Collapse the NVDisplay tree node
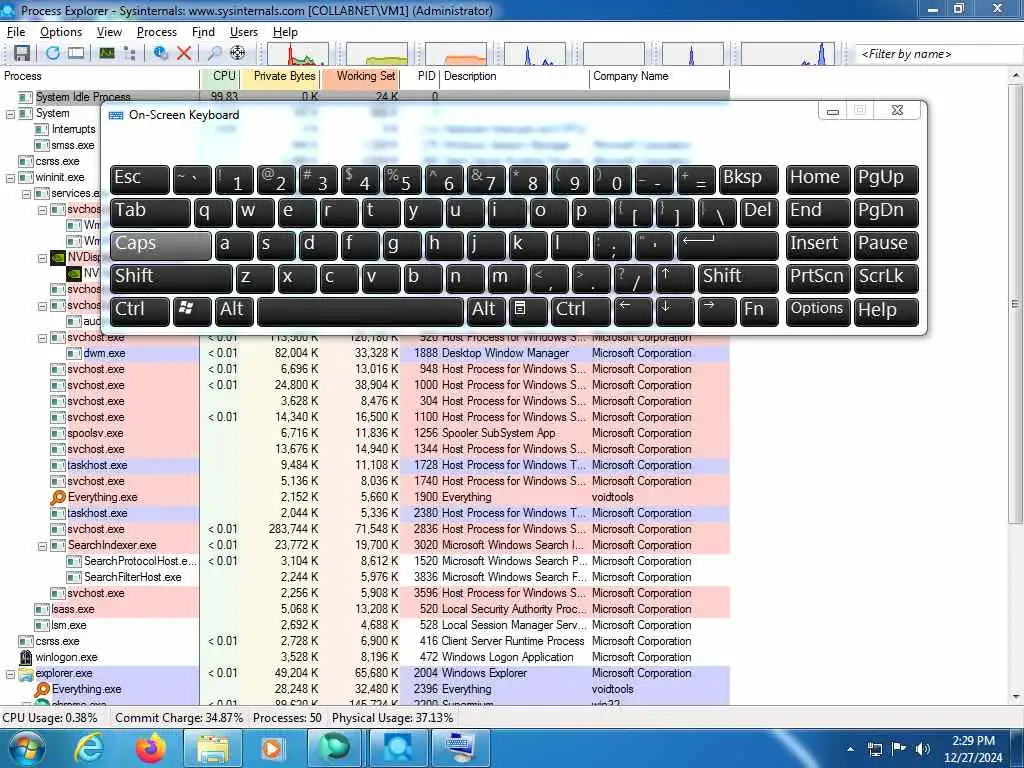The width and height of the screenshot is (1024, 768). [42, 258]
